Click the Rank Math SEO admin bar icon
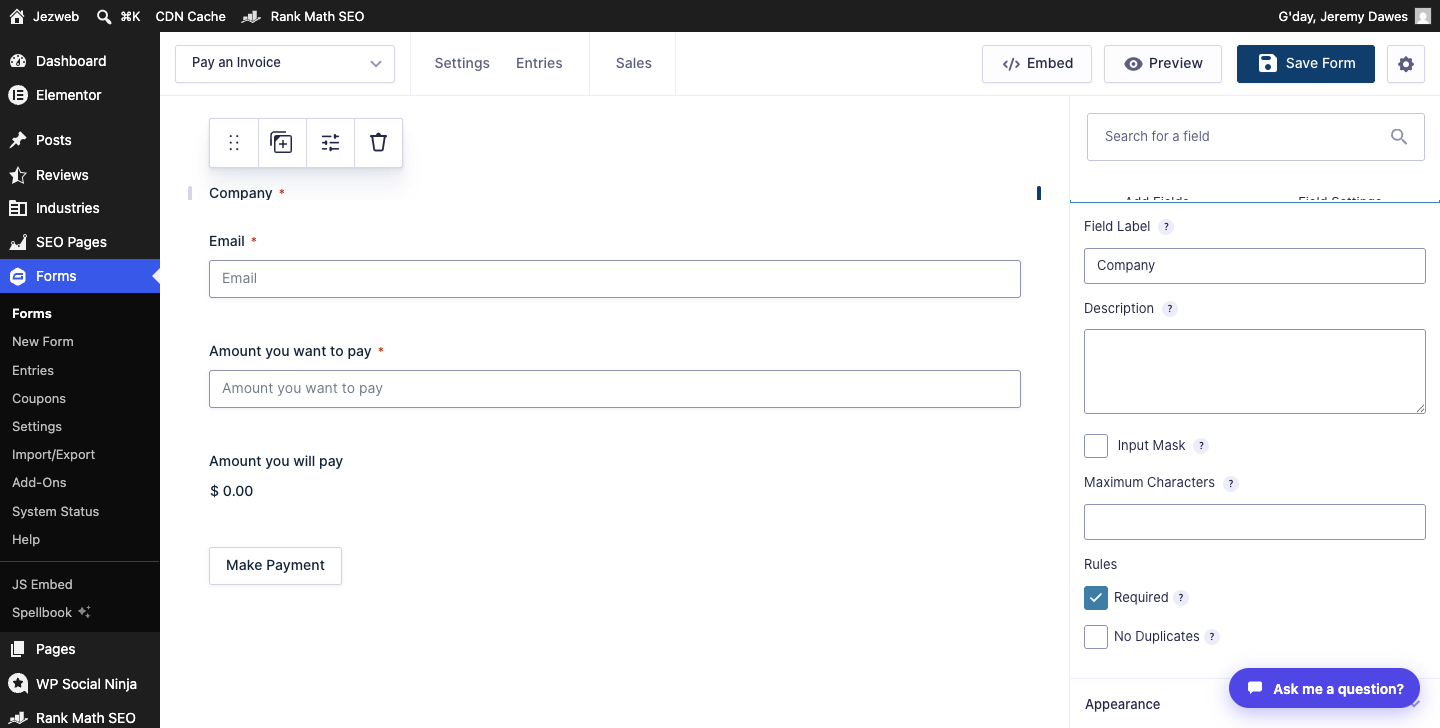1440x728 pixels. tap(252, 16)
